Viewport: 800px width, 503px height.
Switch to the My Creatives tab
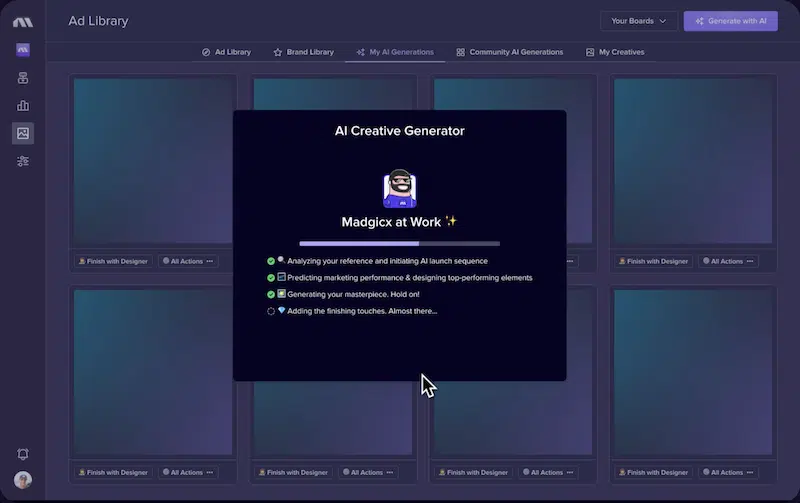click(x=615, y=52)
